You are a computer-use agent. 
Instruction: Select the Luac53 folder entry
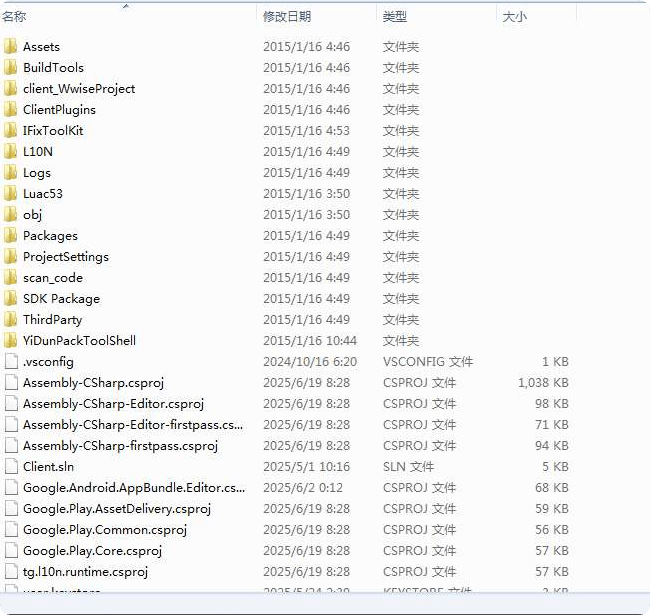pyautogui.click(x=43, y=194)
